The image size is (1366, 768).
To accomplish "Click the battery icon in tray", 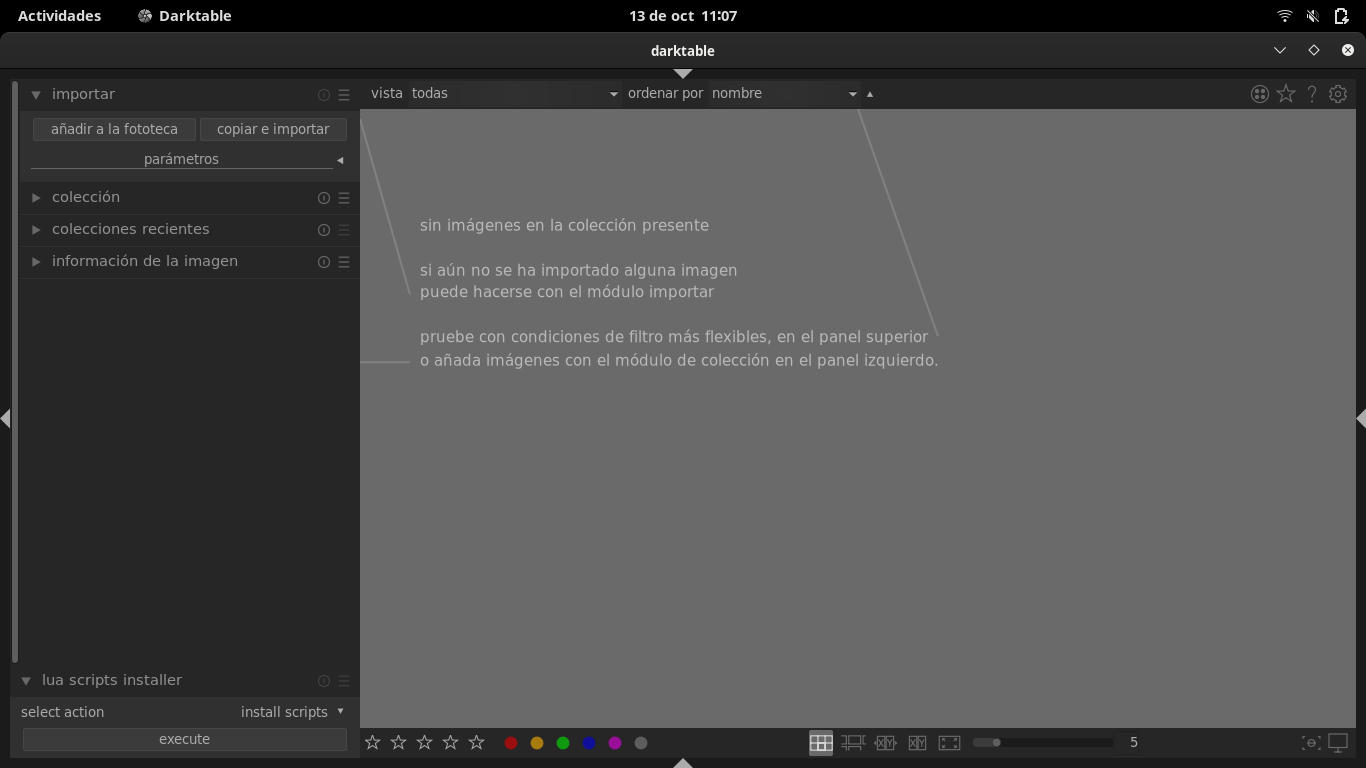I will 1341,16.
